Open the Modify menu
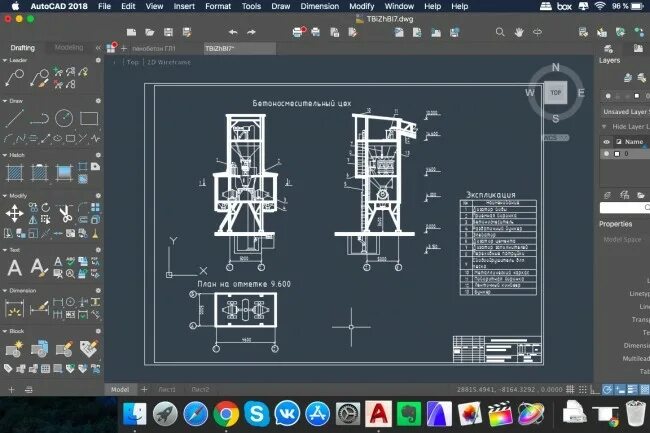 (x=361, y=6)
